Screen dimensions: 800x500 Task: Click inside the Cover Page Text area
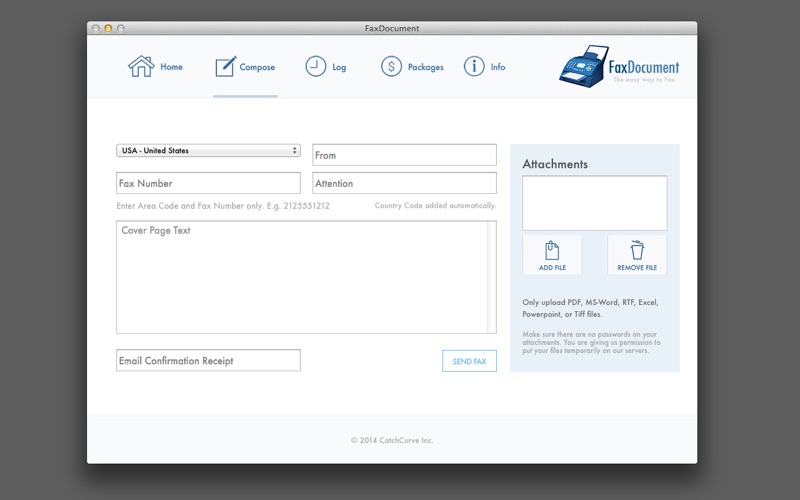pyautogui.click(x=302, y=277)
